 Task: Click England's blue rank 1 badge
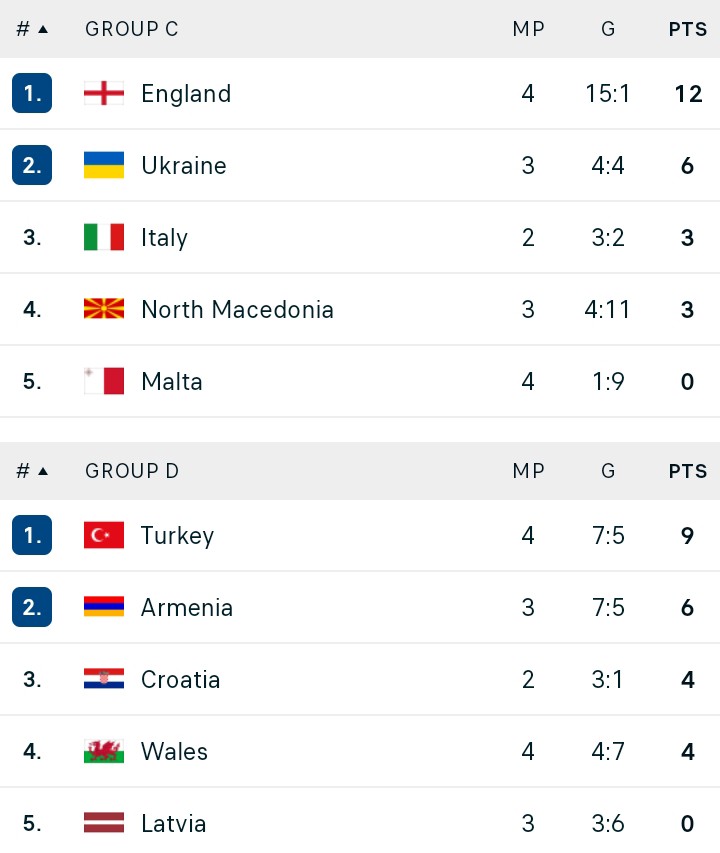pos(32,93)
